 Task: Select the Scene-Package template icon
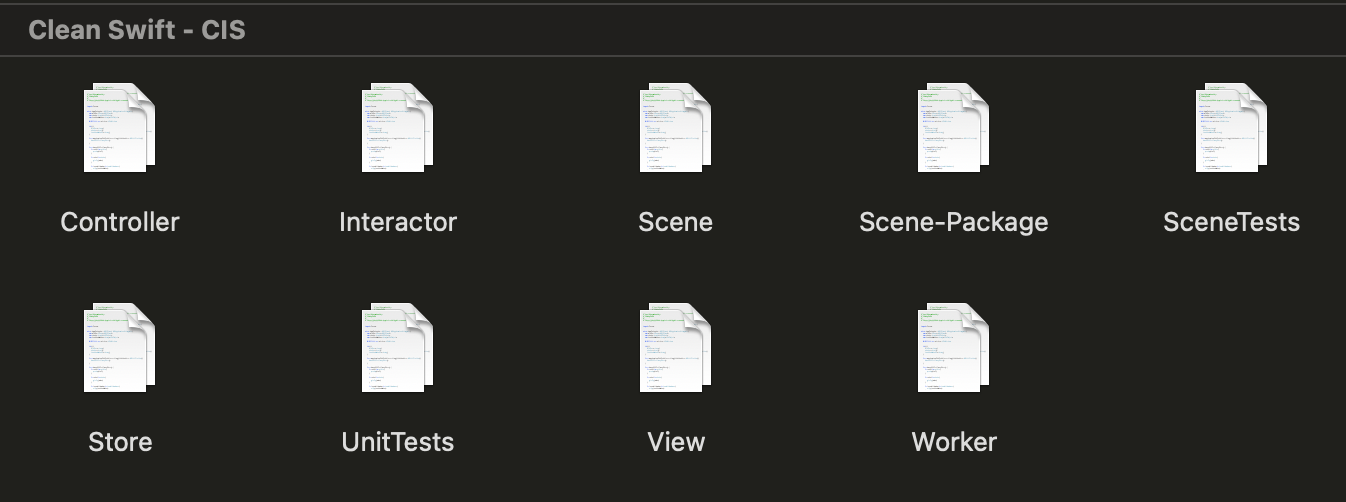pyautogui.click(x=954, y=128)
